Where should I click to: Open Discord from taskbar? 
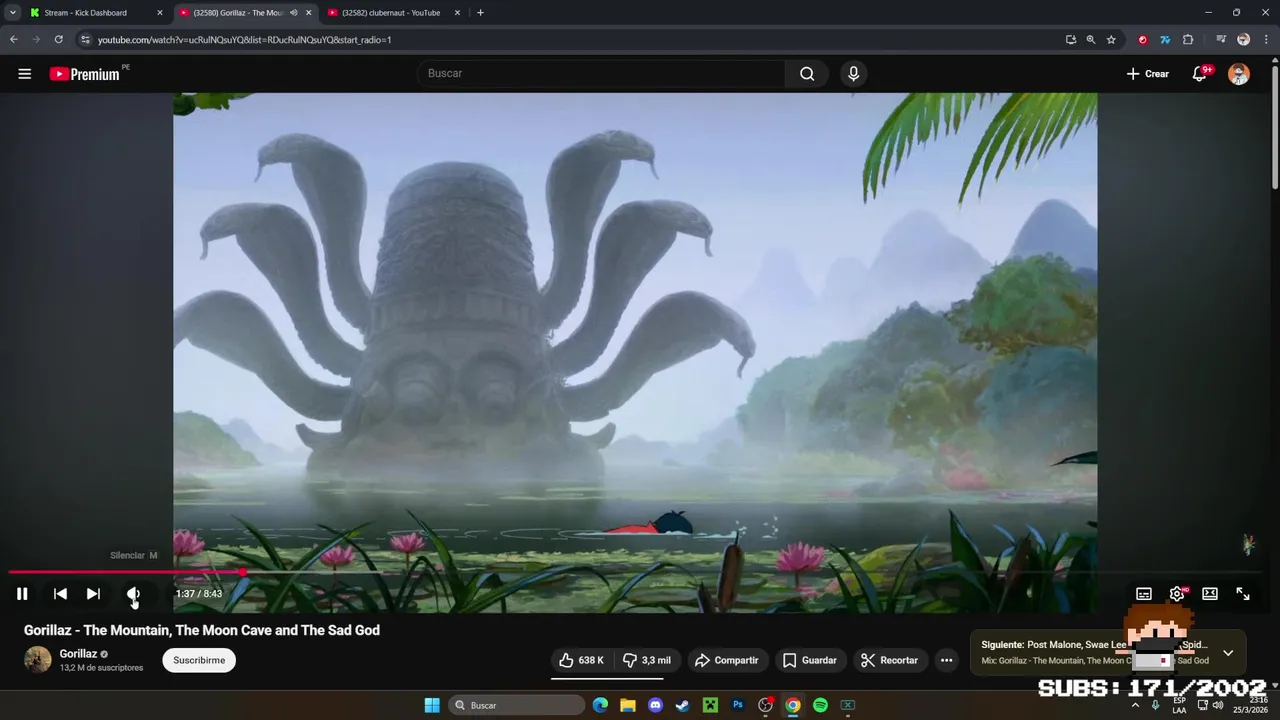tap(655, 705)
